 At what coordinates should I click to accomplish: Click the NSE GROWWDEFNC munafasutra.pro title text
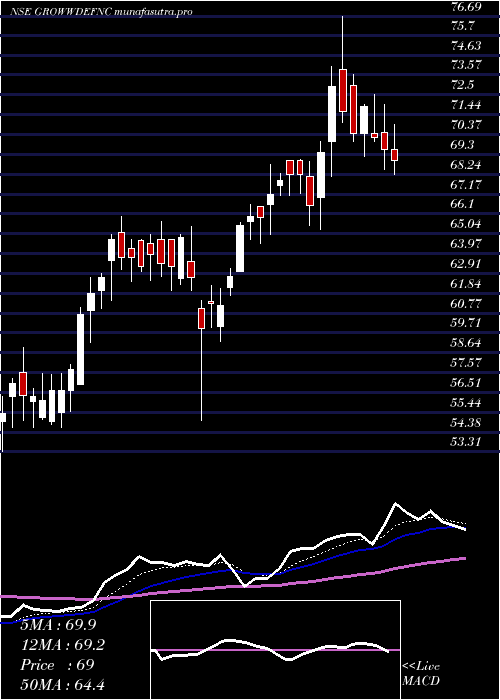tap(101, 12)
